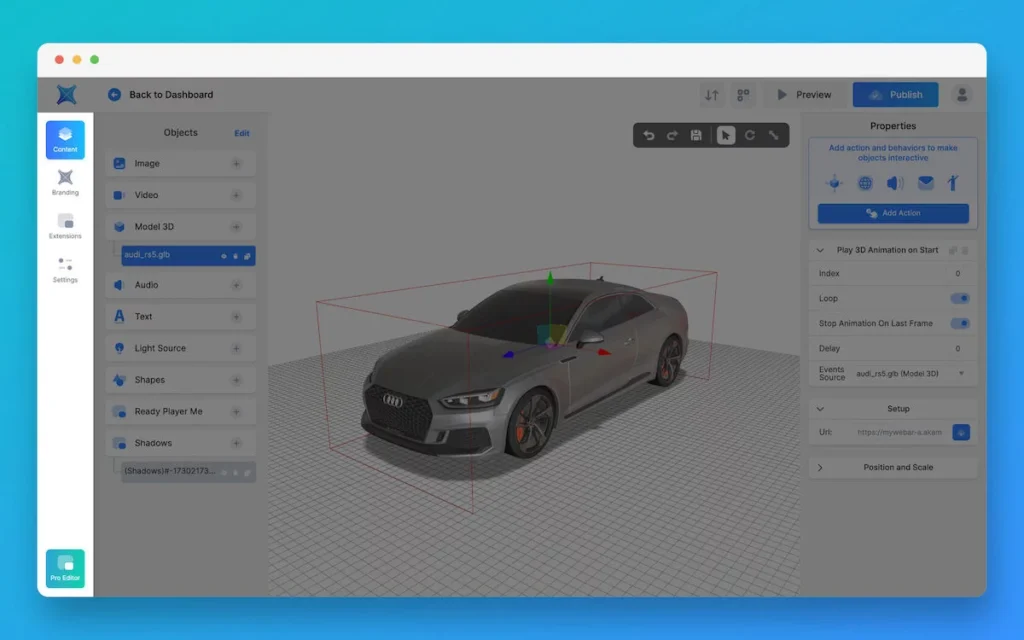Screen dimensions: 1024x640
Task: Choose the globe web link action icon
Action: tap(865, 183)
